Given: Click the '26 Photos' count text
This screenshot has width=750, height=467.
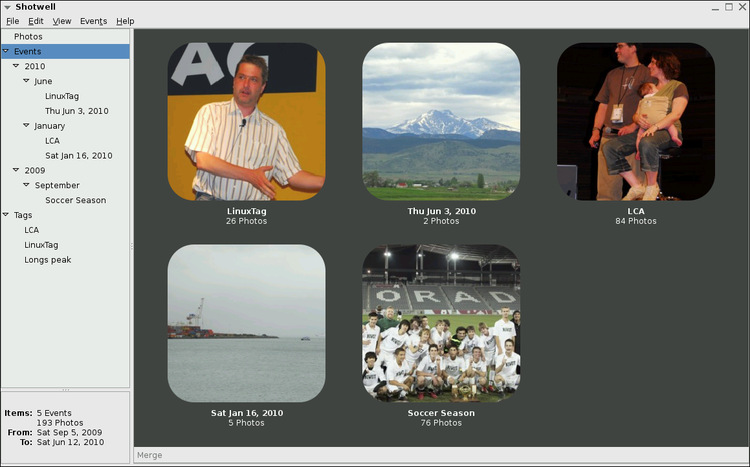Looking at the screenshot, I should pyautogui.click(x=246, y=221).
